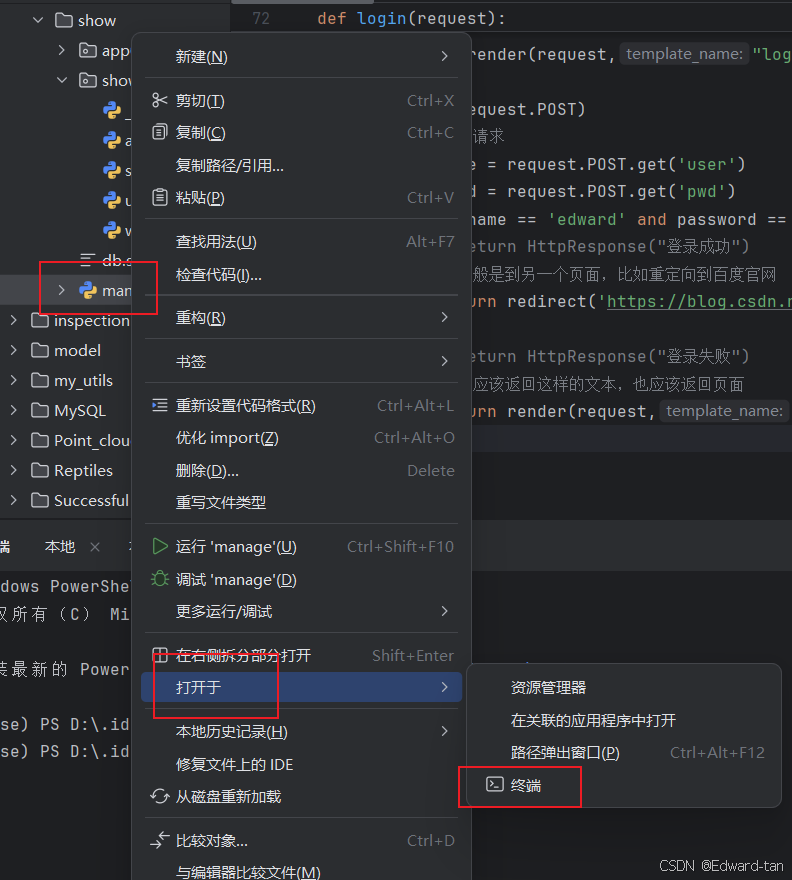The height and width of the screenshot is (880, 792).
Task: Choose 查找用法(U) in the context menu
Action: click(x=301, y=242)
